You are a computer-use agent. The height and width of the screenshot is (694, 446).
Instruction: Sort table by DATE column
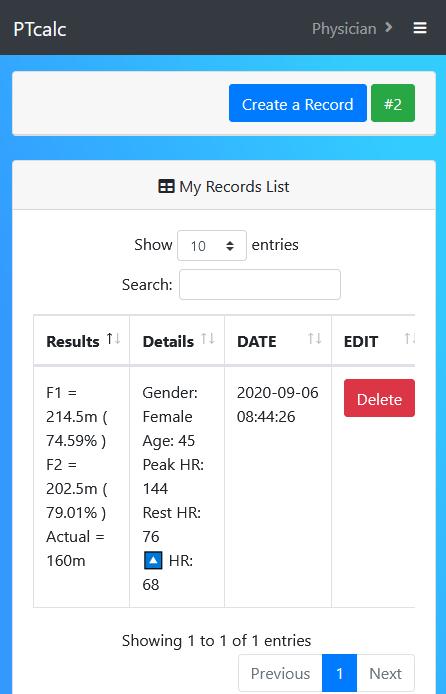point(278,341)
